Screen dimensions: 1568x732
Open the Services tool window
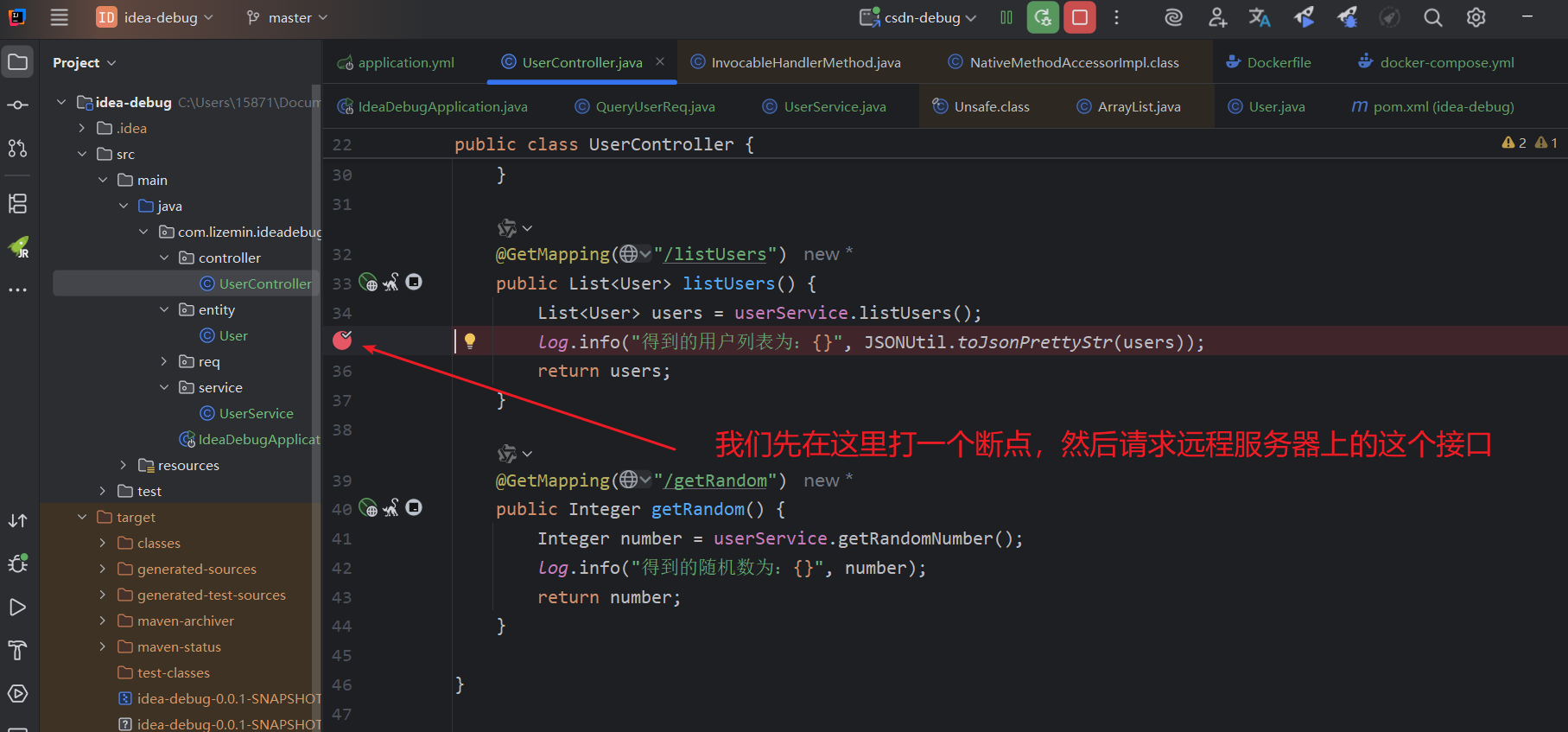[x=17, y=693]
